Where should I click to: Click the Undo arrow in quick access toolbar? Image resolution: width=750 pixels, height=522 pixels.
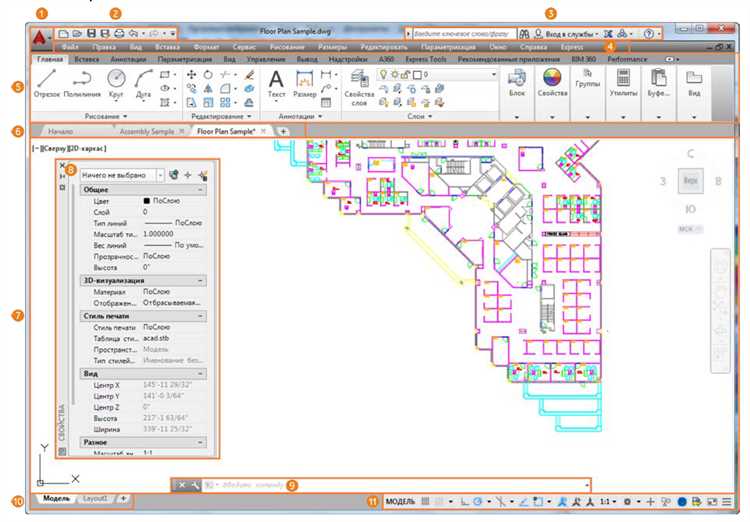tap(133, 33)
